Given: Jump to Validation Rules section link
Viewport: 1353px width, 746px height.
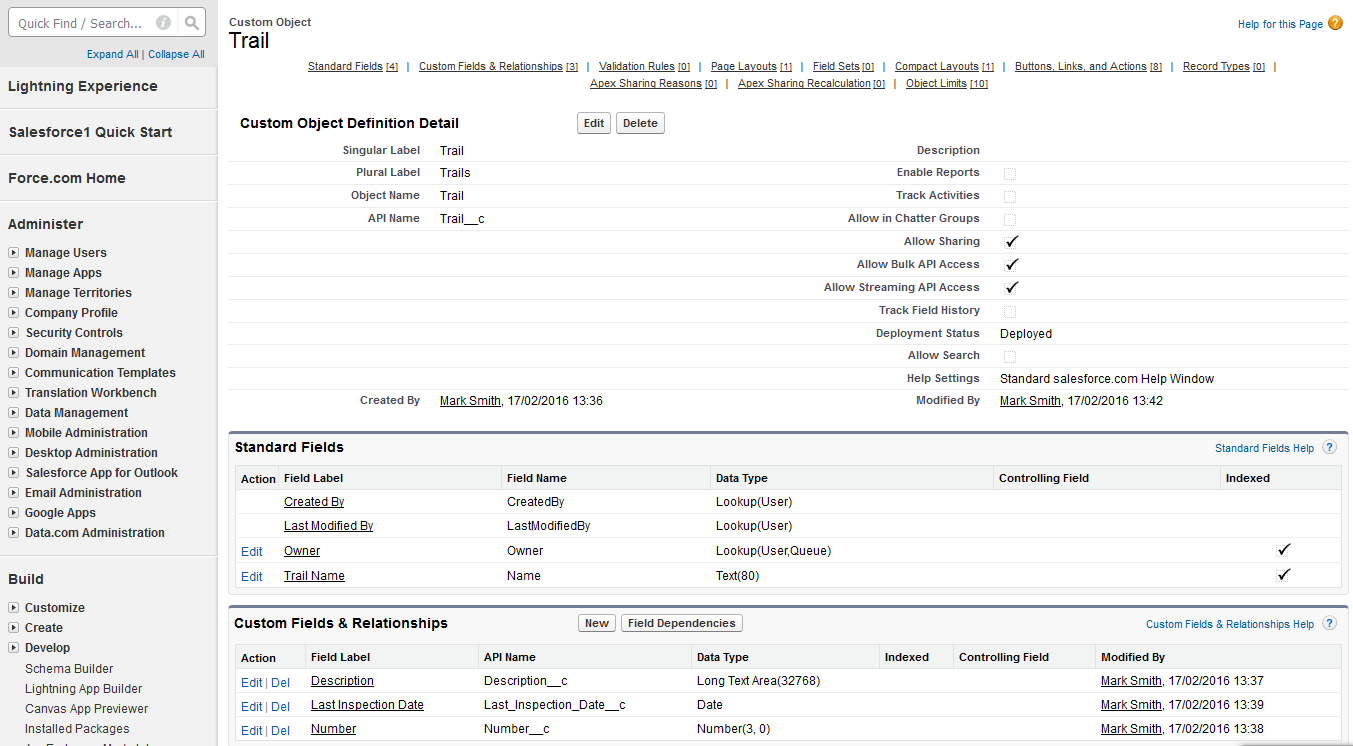Looking at the screenshot, I should click(636, 67).
